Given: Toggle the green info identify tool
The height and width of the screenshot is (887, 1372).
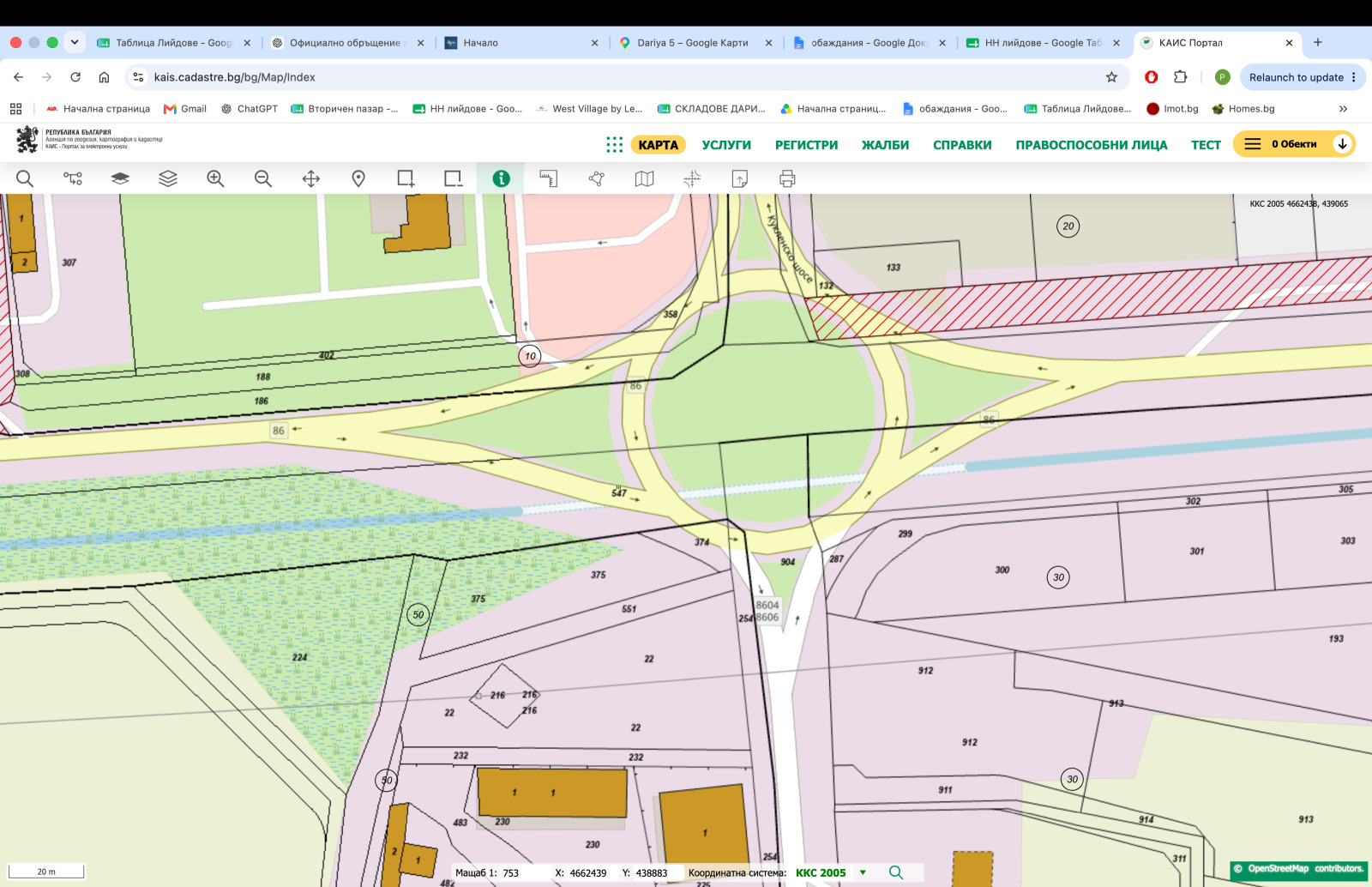Looking at the screenshot, I should pyautogui.click(x=501, y=178).
